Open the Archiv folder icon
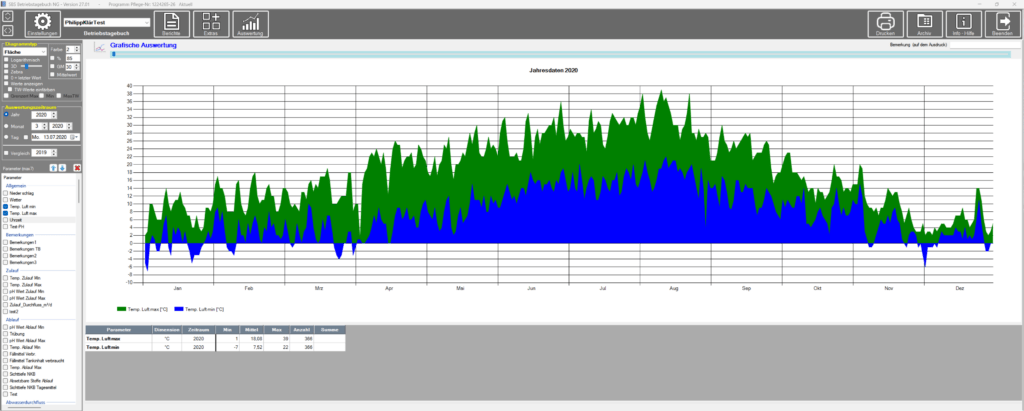Screen dimensions: 1024x411 pos(924,24)
